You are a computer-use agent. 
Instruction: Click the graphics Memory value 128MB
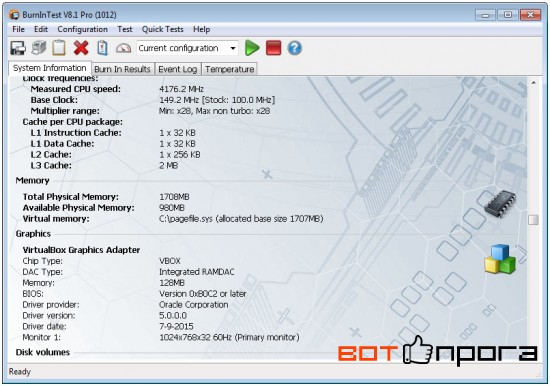coord(172,283)
